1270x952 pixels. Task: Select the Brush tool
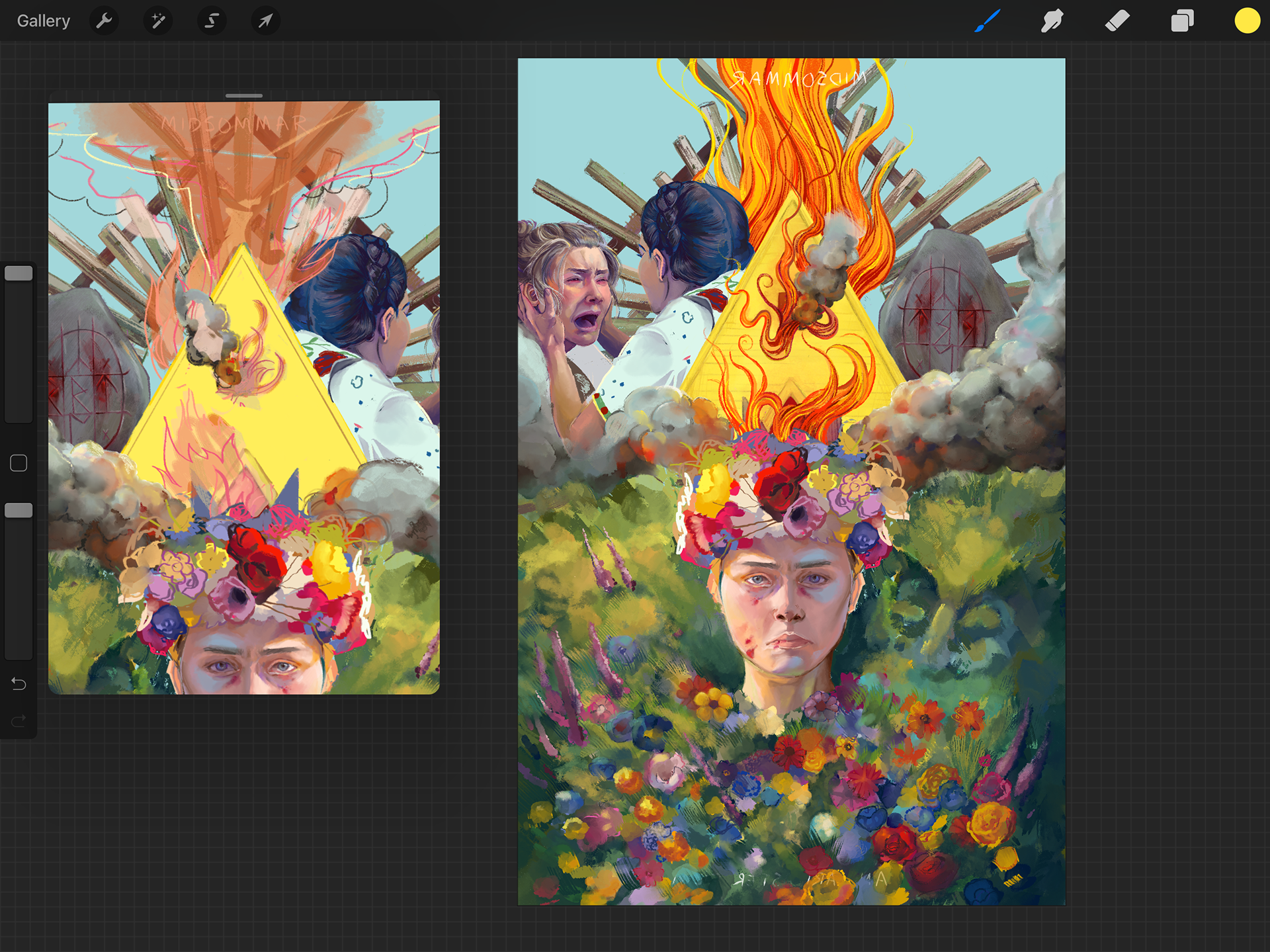(987, 21)
